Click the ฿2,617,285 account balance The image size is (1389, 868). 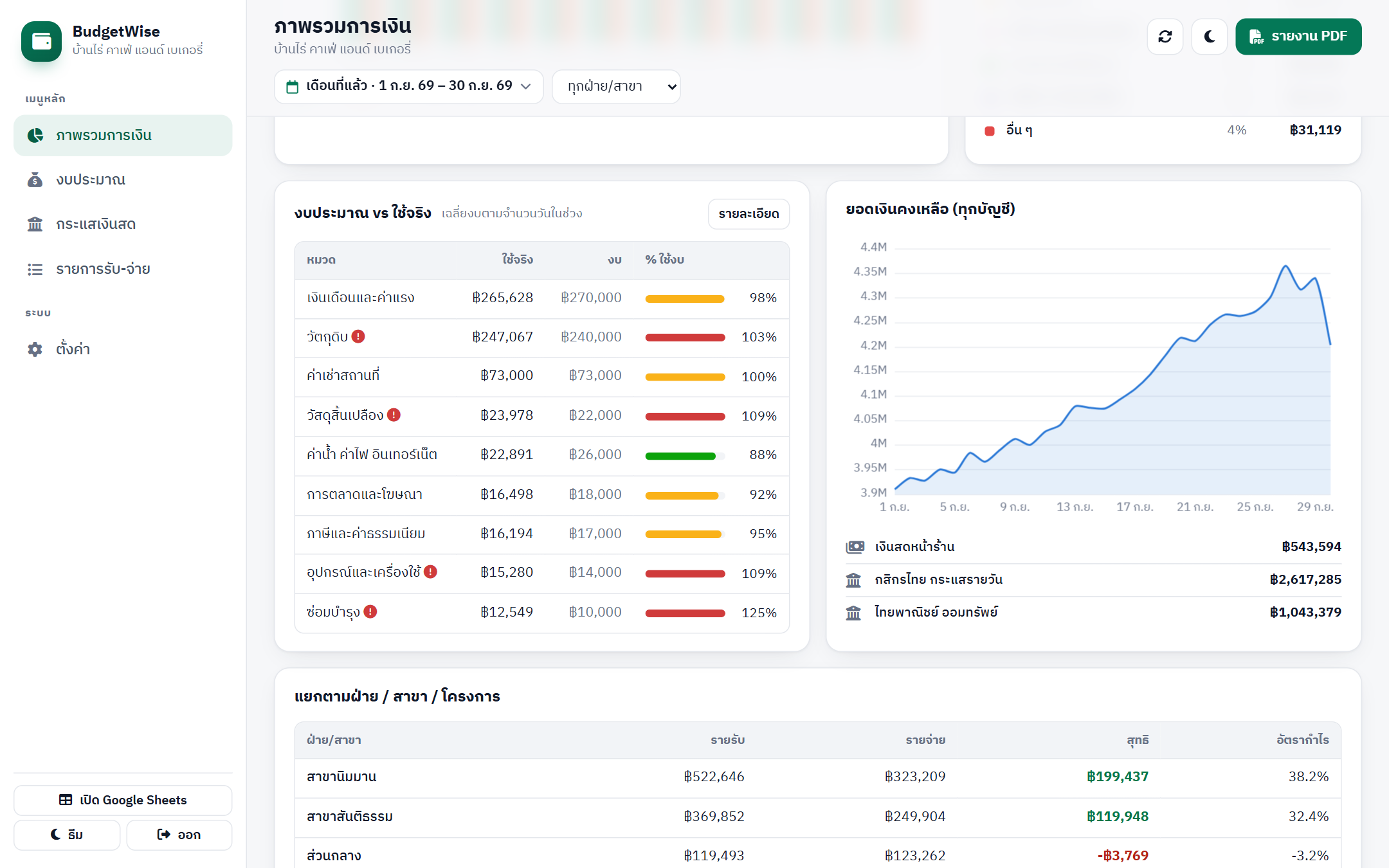tap(1305, 580)
